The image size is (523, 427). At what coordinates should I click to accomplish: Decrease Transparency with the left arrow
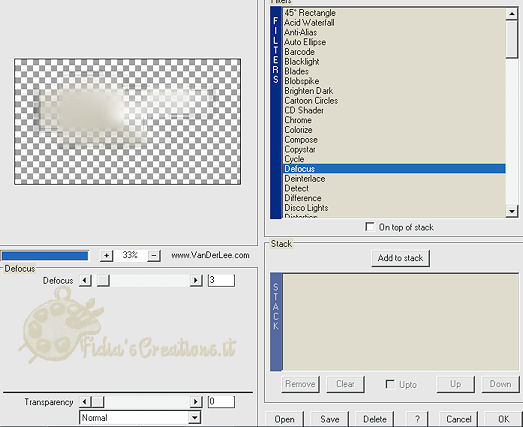85,402
